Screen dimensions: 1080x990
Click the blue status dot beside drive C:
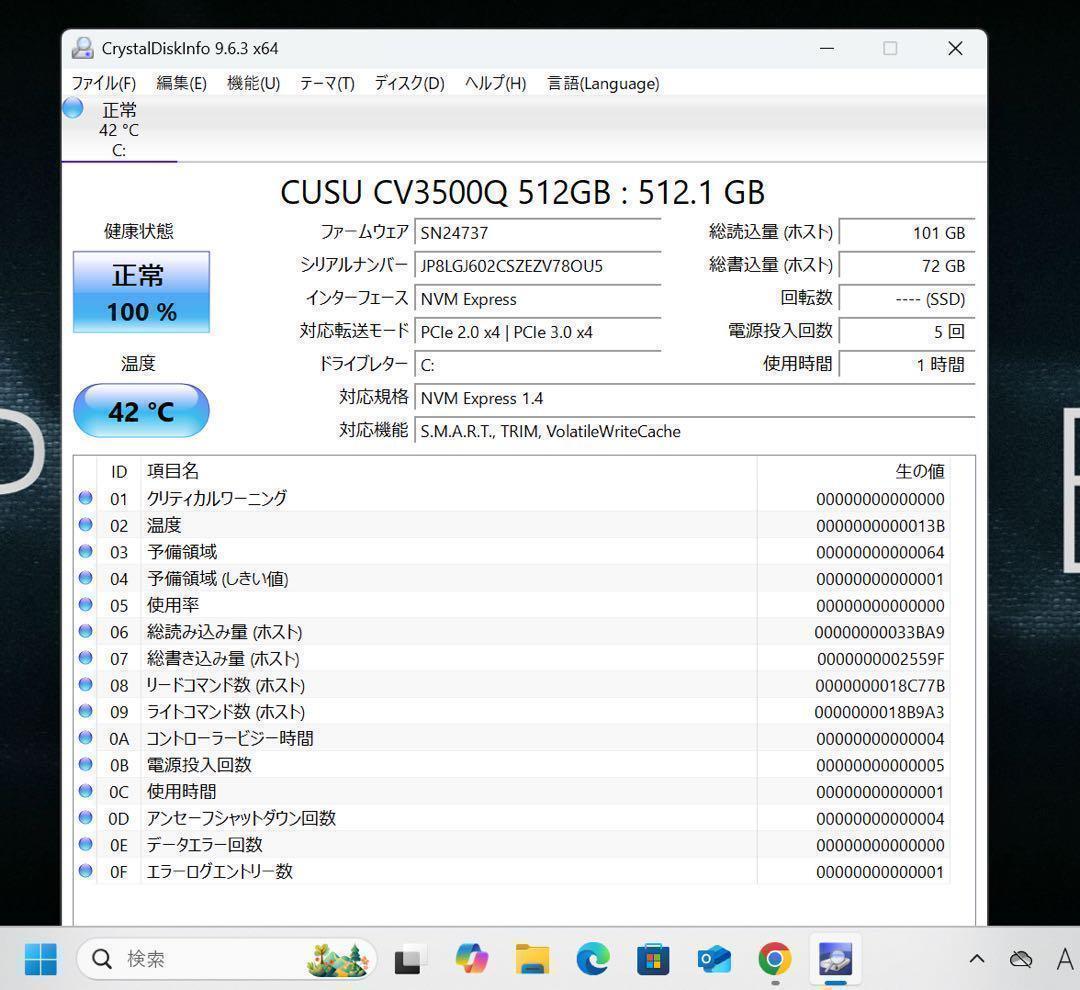73,107
